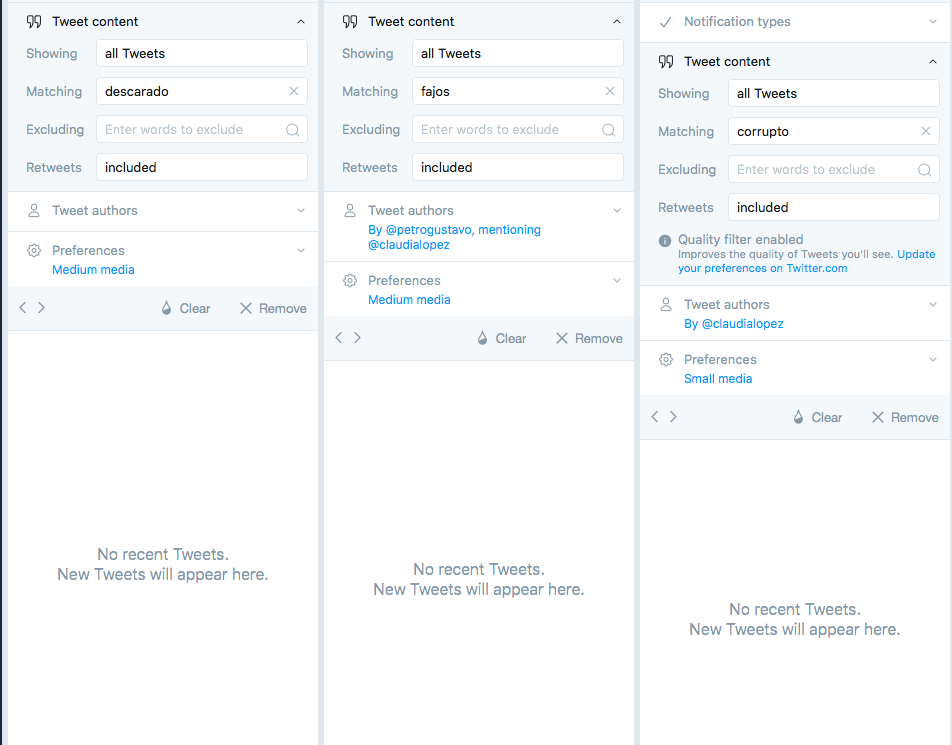This screenshot has width=952, height=745.
Task: Clear the 'corrupto' matching term
Action: (926, 131)
